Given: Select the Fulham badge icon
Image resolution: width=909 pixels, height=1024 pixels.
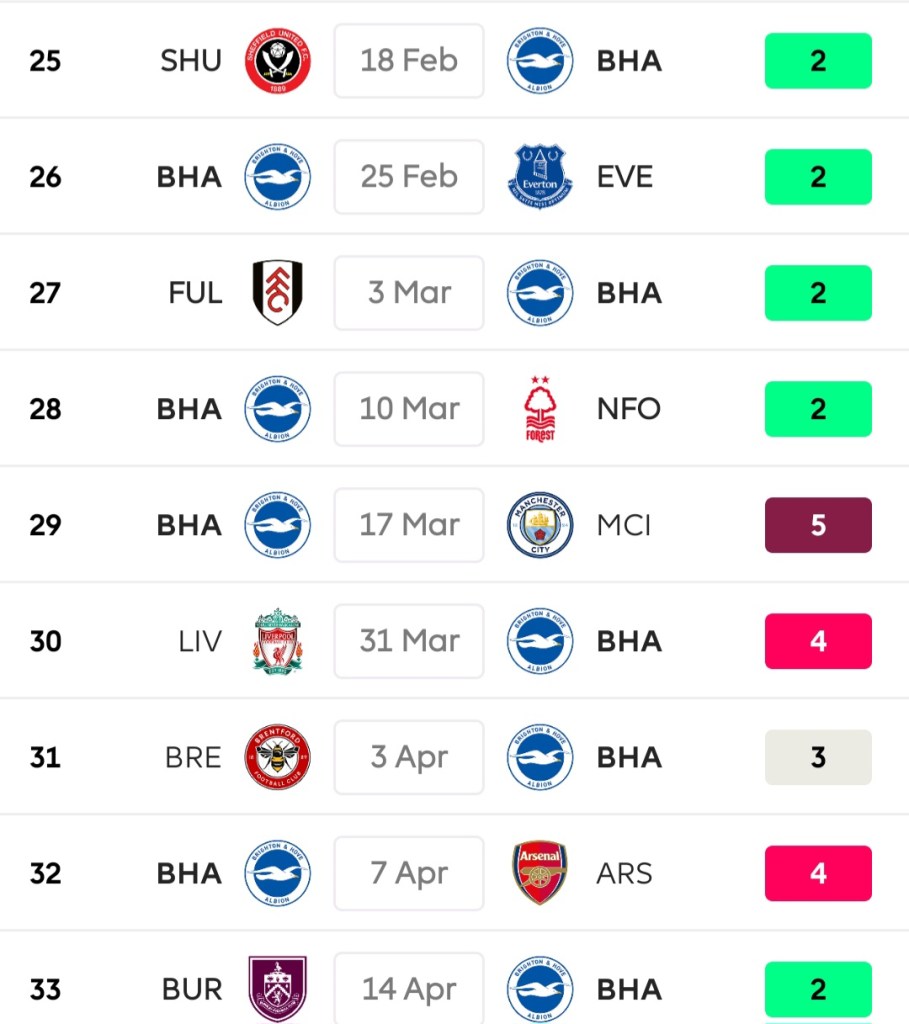Looking at the screenshot, I should [277, 293].
